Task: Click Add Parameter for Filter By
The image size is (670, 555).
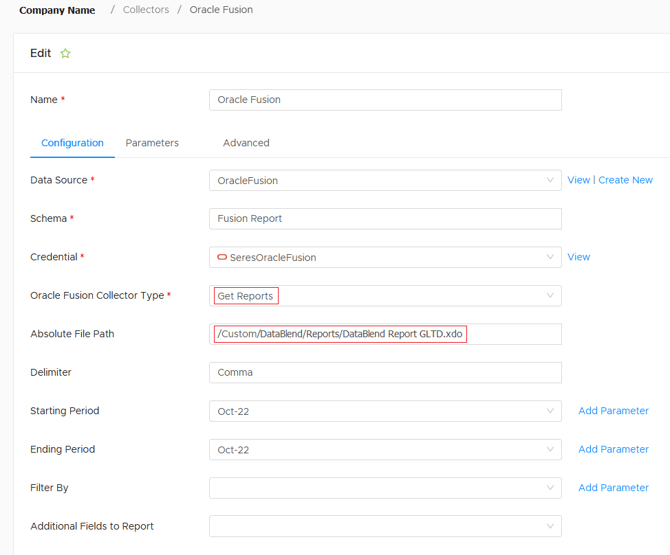Action: (613, 488)
